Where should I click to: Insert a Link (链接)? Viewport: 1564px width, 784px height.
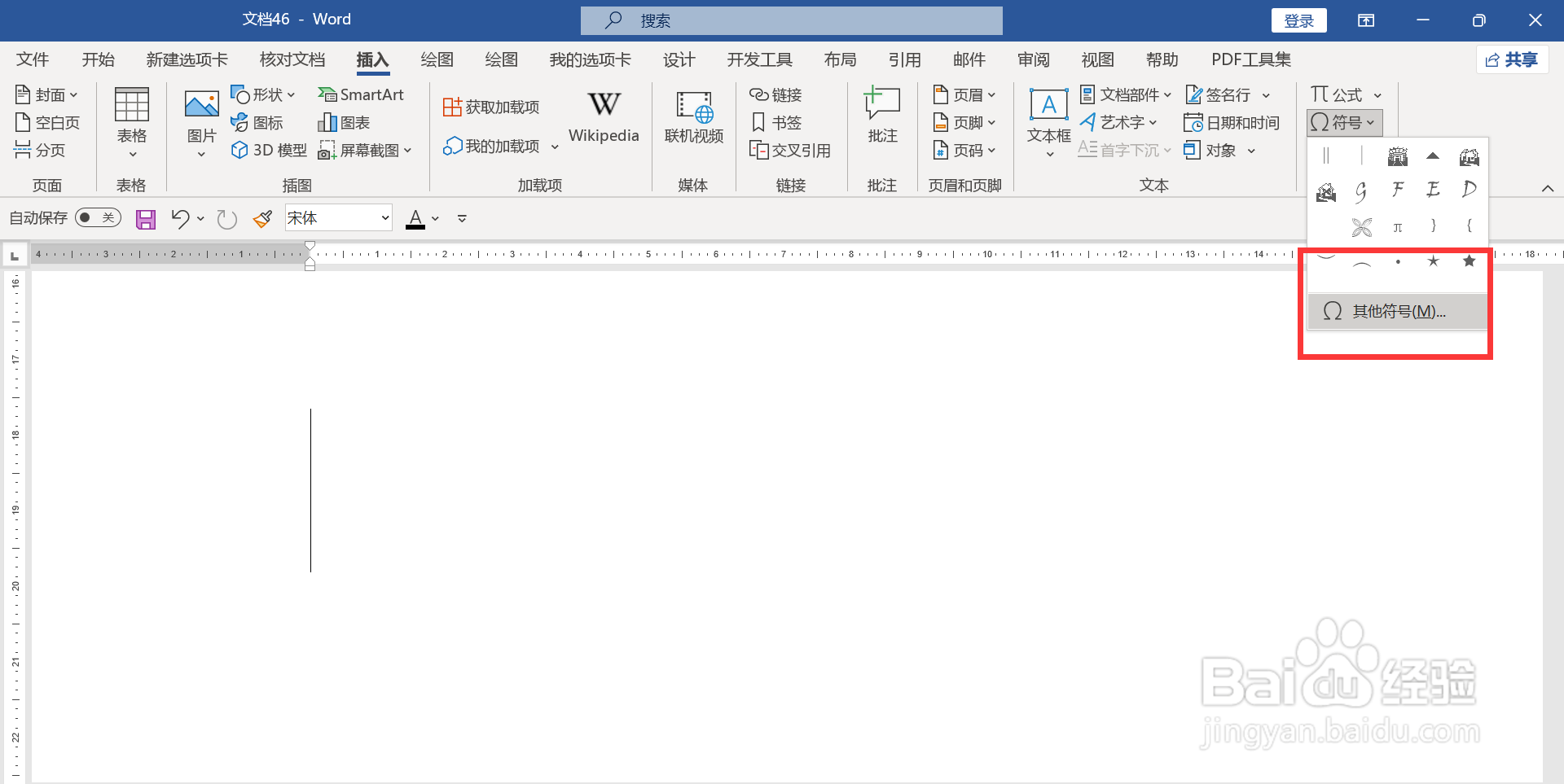click(775, 94)
